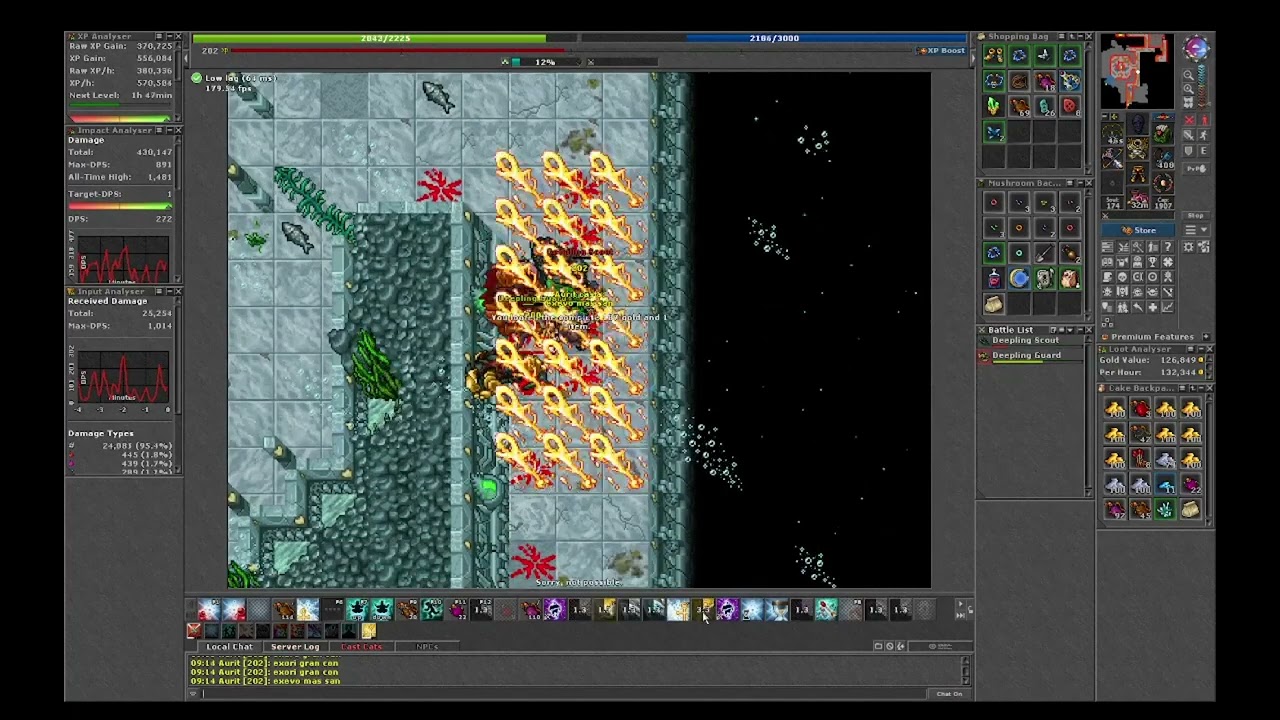Click the chat message input field
Viewport: 1280px width, 720px height.
tap(565, 693)
